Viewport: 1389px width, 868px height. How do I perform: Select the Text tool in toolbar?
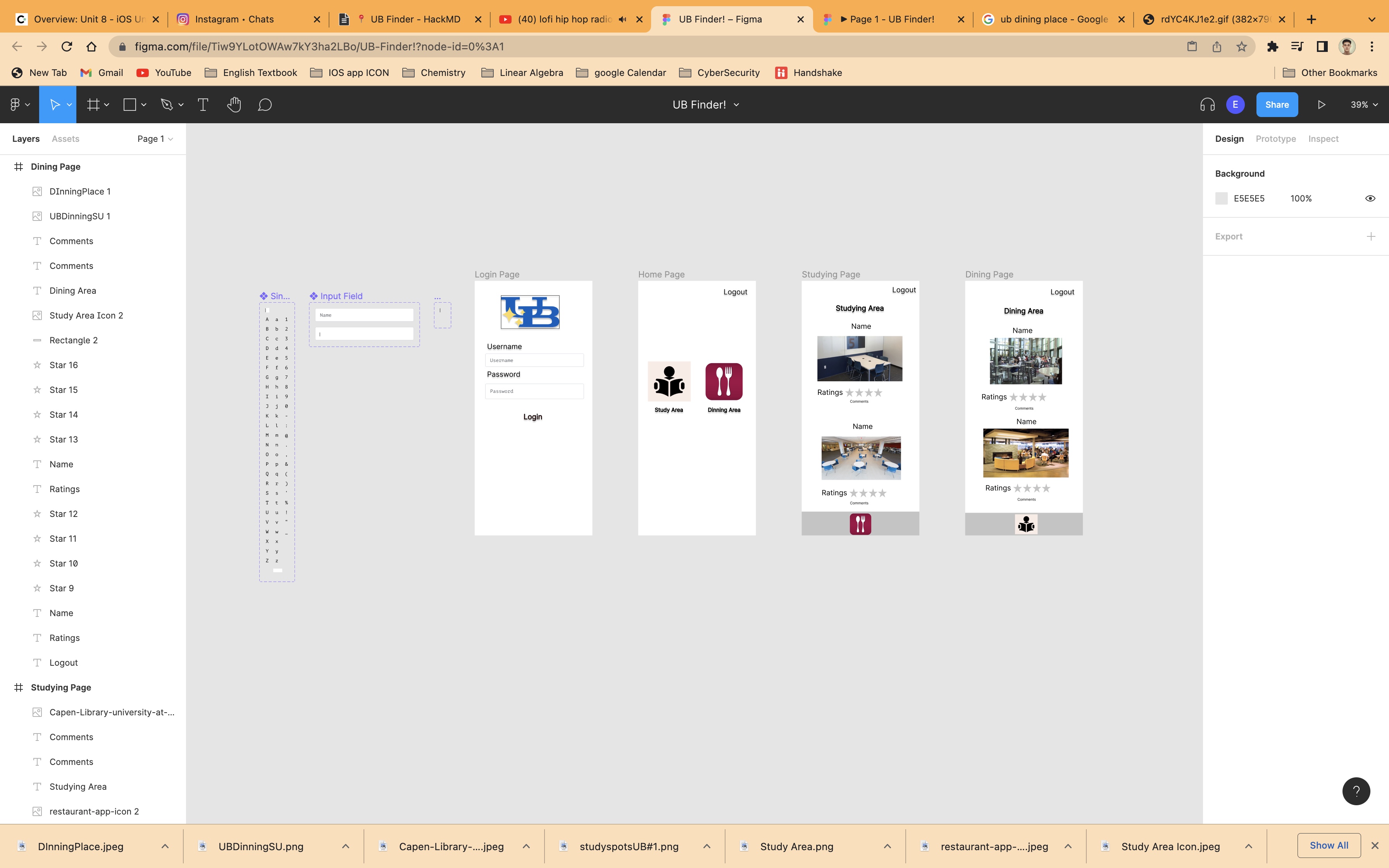click(203, 105)
